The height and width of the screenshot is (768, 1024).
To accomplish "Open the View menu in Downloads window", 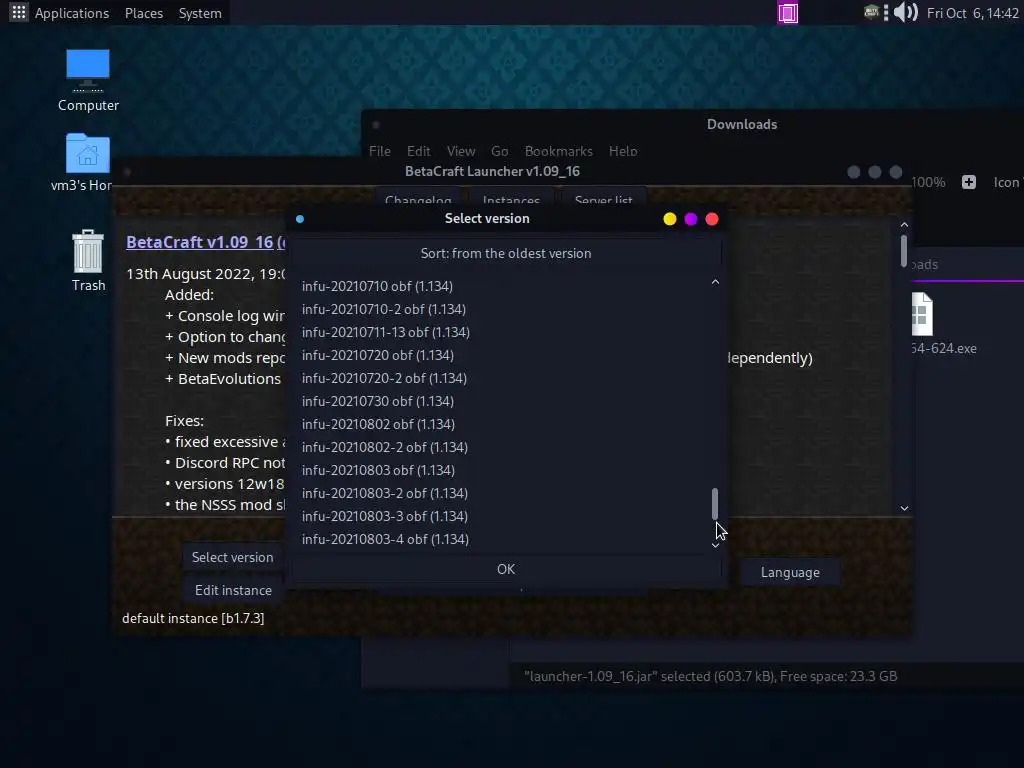I will click(x=461, y=151).
